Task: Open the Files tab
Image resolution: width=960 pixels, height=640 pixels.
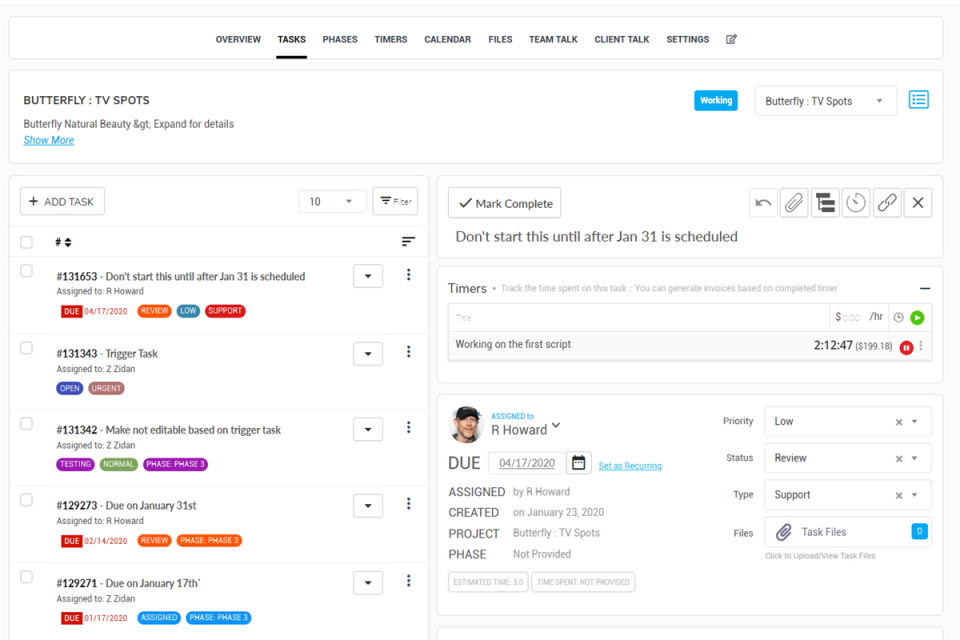Action: coord(500,39)
